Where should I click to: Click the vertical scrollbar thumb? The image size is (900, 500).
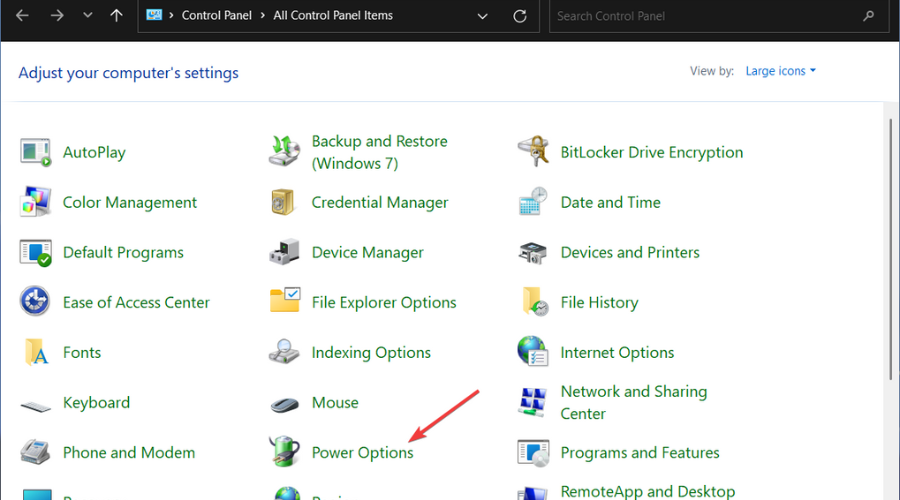click(891, 248)
